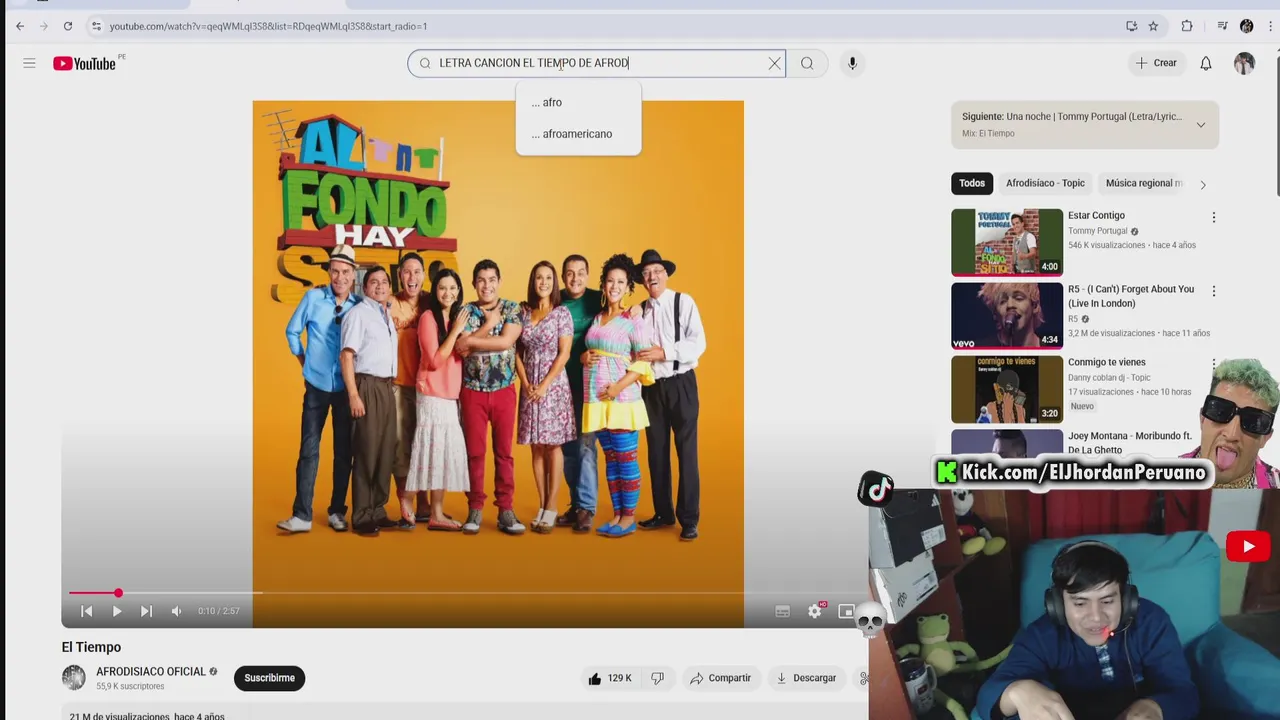Submit search with the magnifier button

[x=807, y=63]
